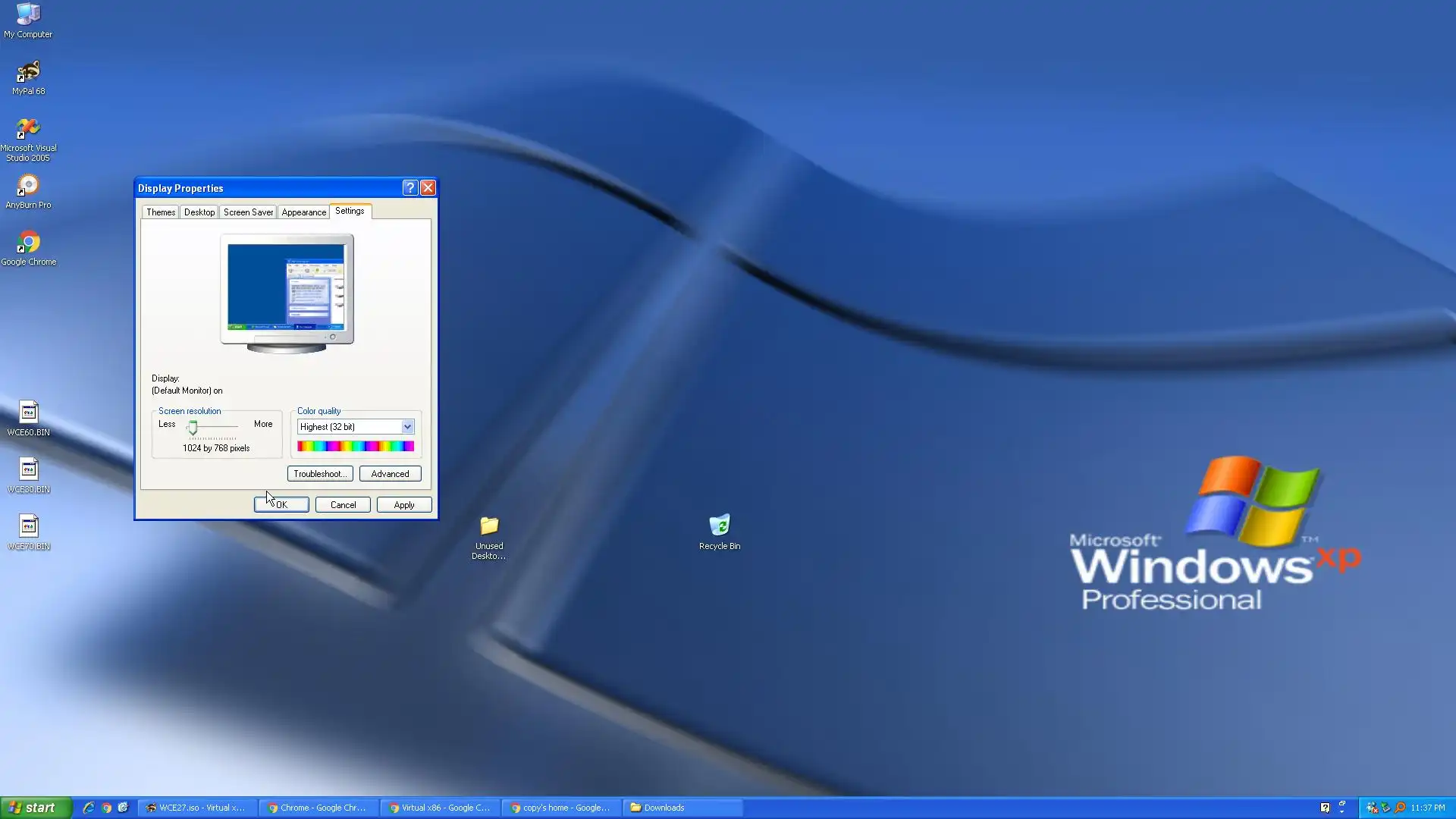This screenshot has width=1456, height=819.
Task: Switch to the Themes tab
Action: (x=161, y=212)
